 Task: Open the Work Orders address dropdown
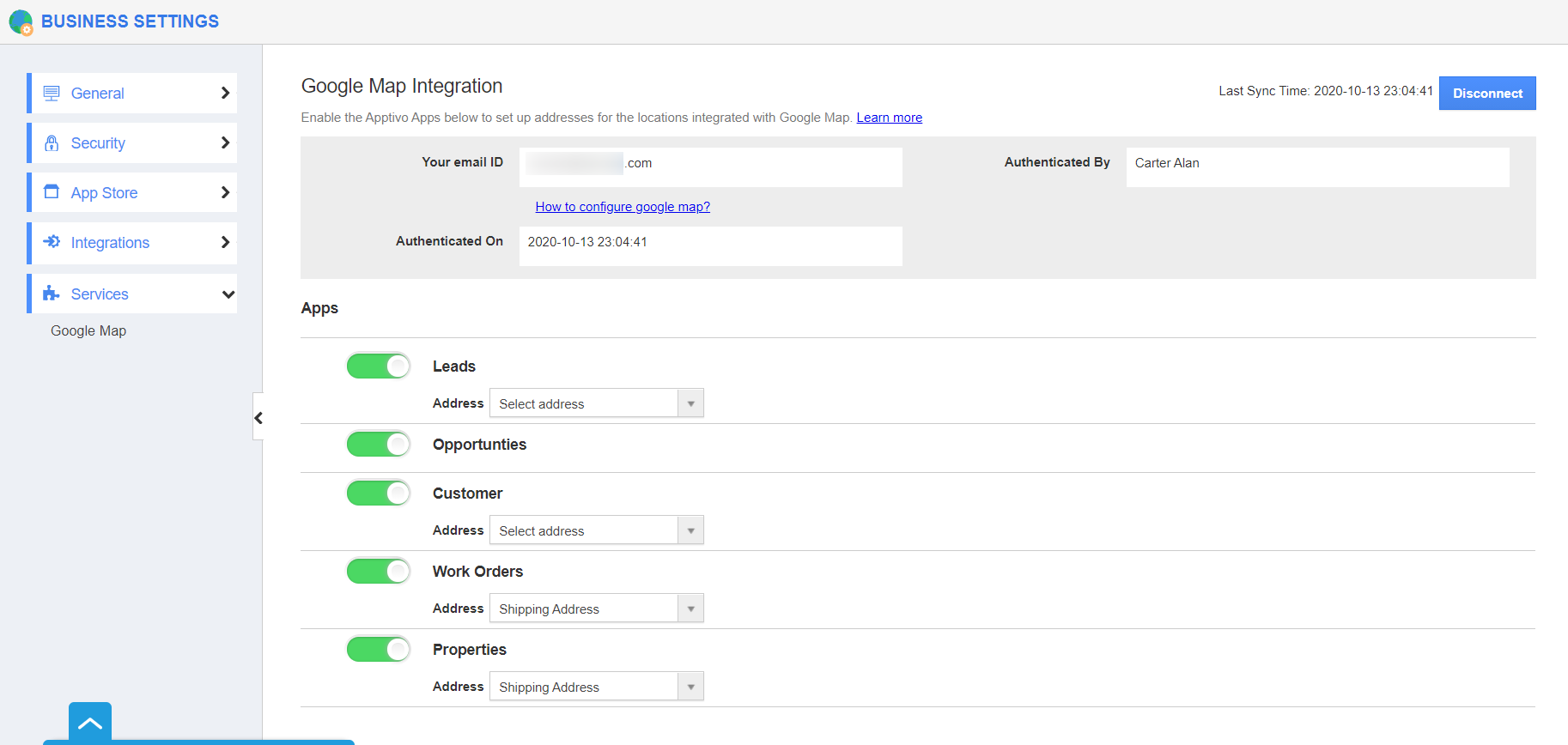[x=597, y=609]
